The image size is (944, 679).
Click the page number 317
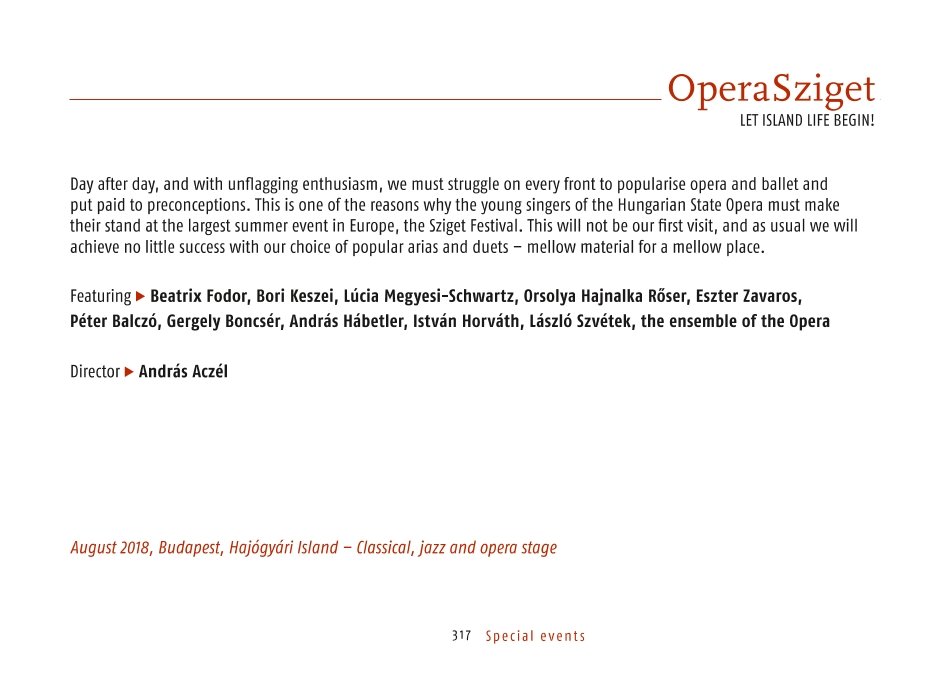[x=461, y=636]
